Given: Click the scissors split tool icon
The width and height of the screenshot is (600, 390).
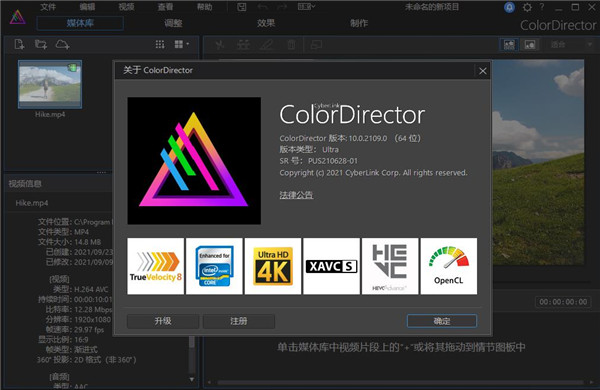Looking at the screenshot, I should 220,45.
